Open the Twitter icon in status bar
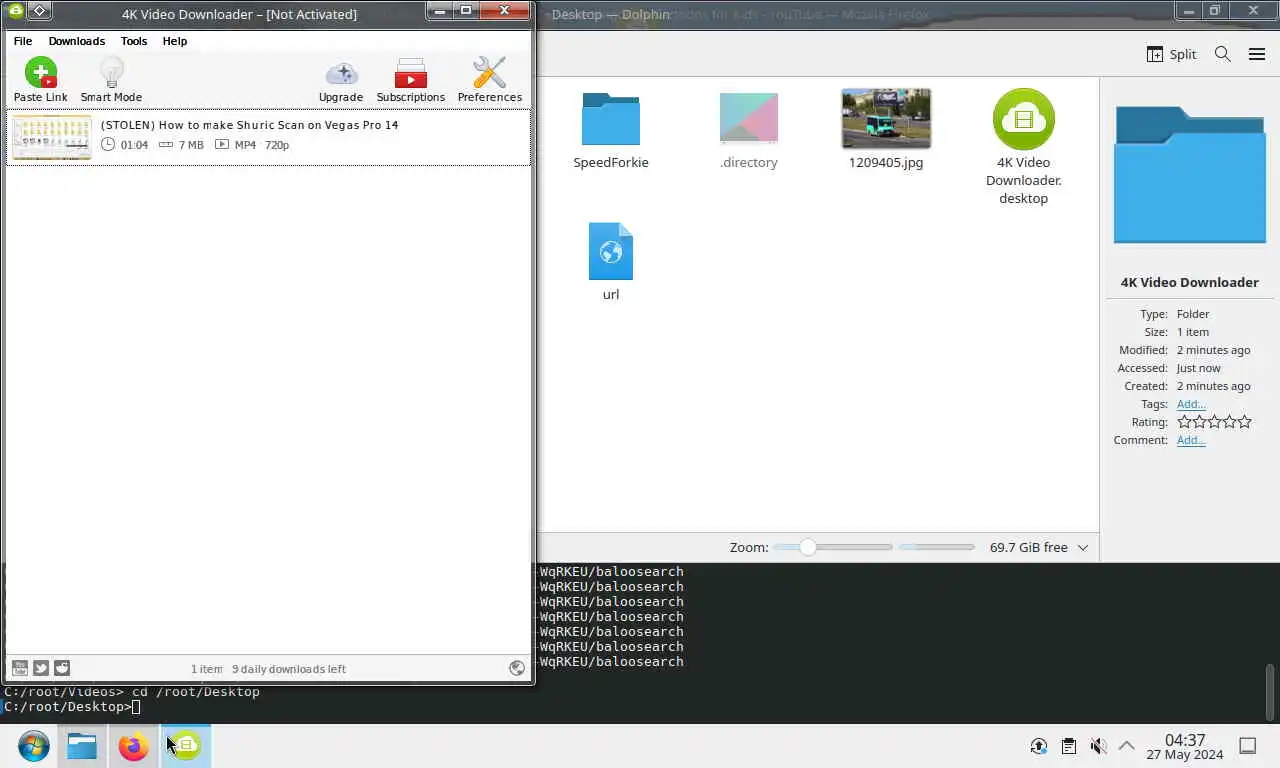The width and height of the screenshot is (1280, 768). click(41, 668)
